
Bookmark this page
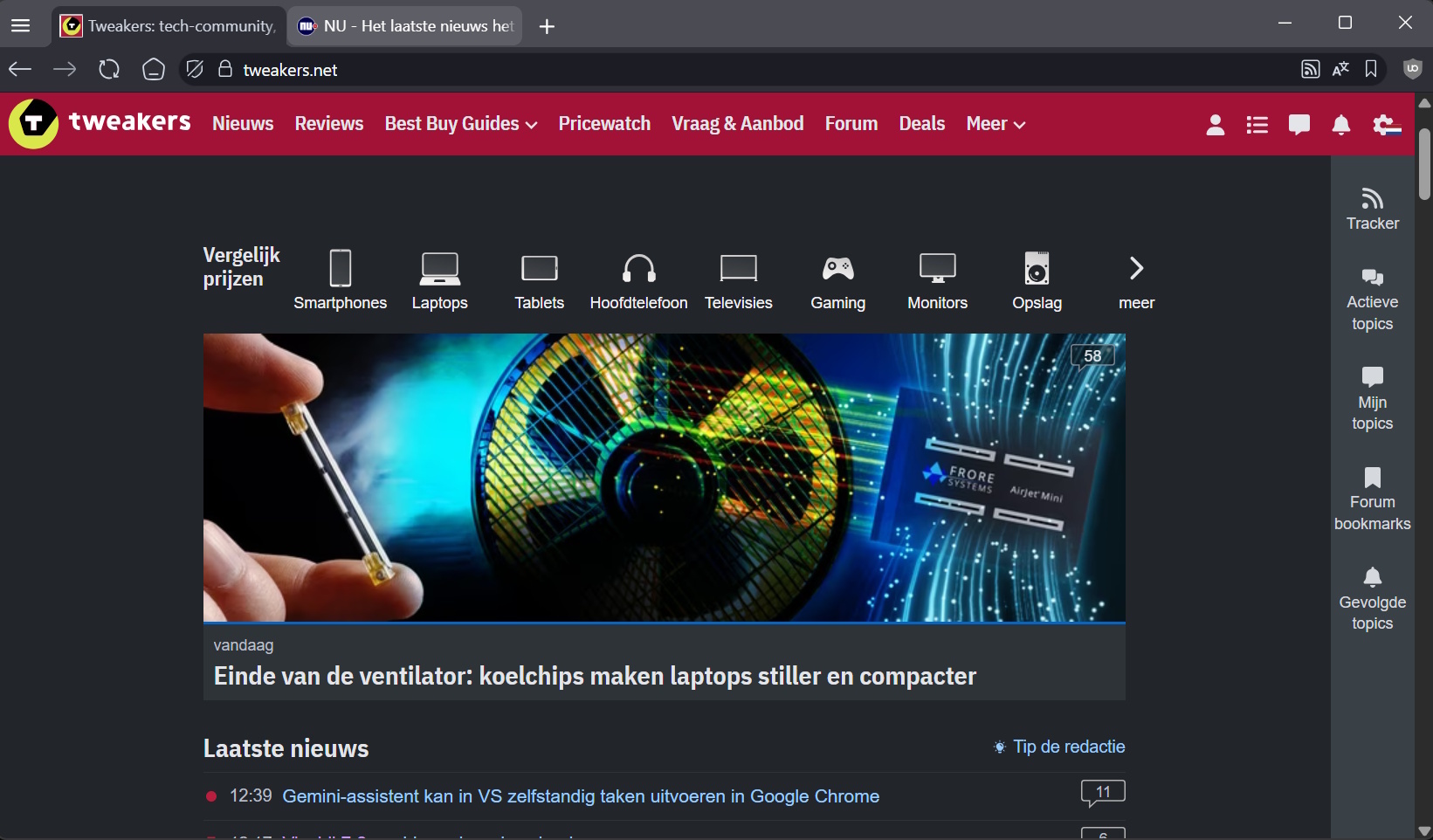point(1371,70)
